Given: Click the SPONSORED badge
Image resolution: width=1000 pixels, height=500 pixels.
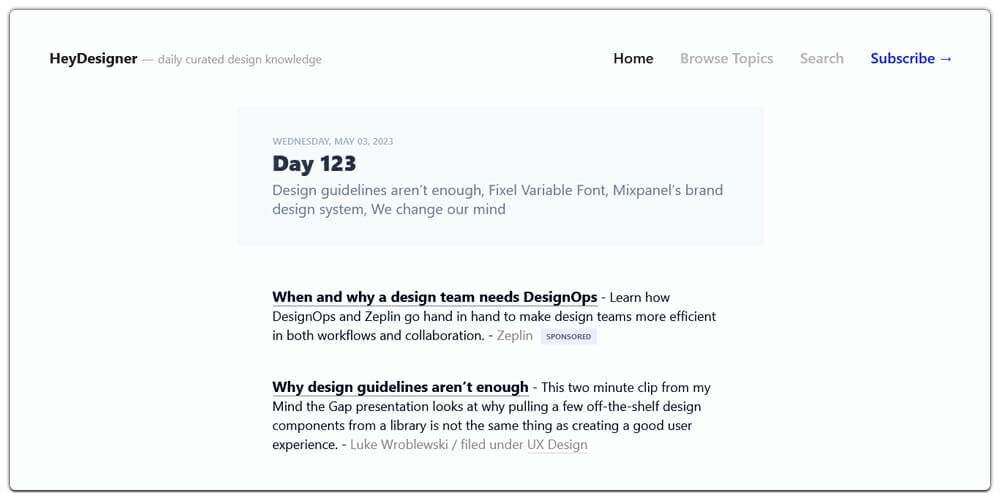Looking at the screenshot, I should point(568,337).
